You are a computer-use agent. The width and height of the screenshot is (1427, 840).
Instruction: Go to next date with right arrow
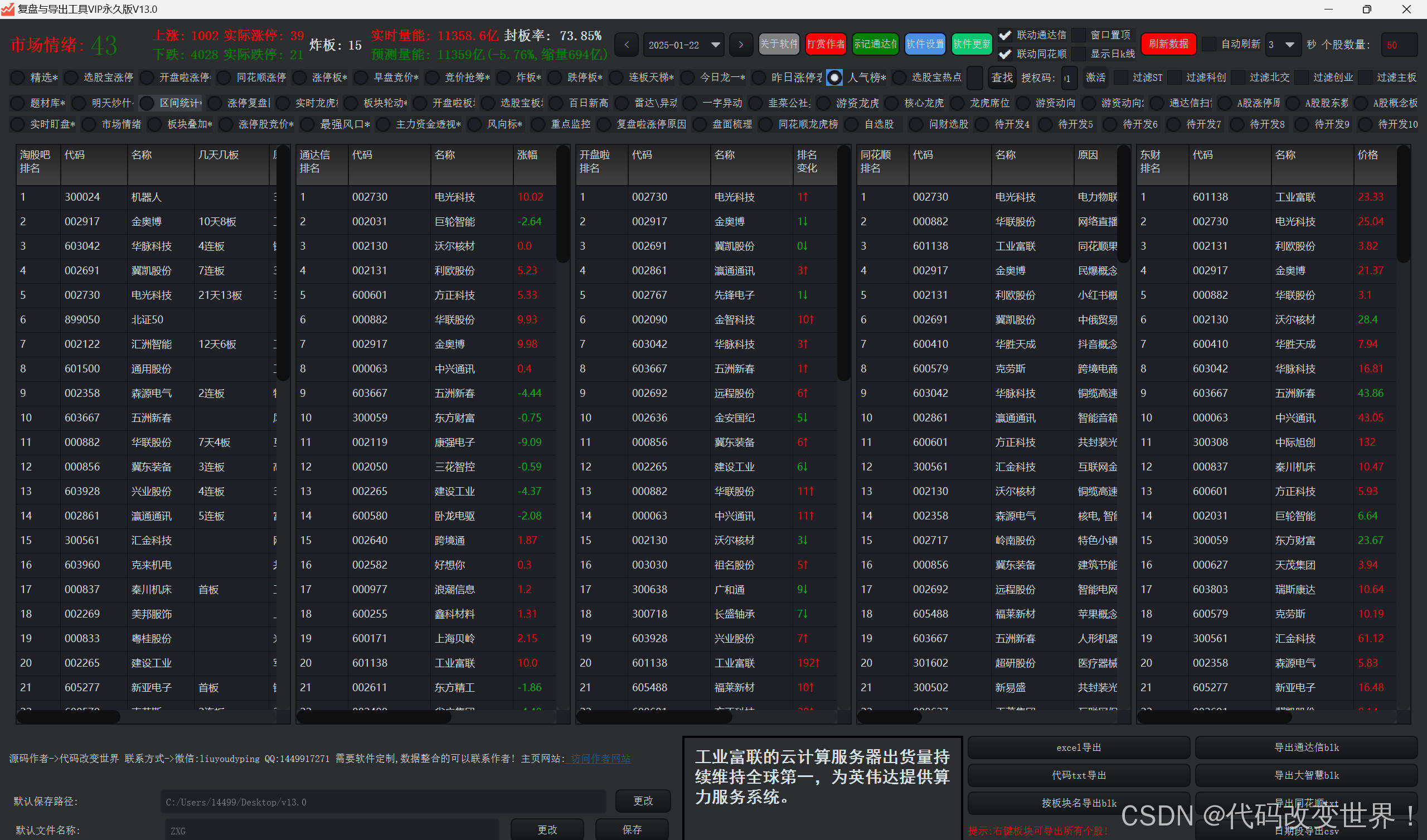tap(741, 45)
